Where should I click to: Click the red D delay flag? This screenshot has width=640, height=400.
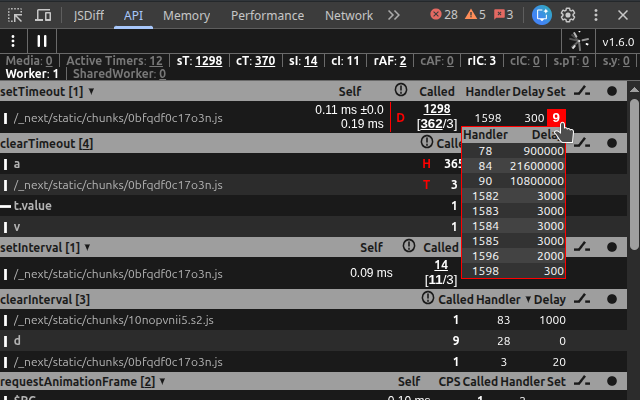coord(400,118)
